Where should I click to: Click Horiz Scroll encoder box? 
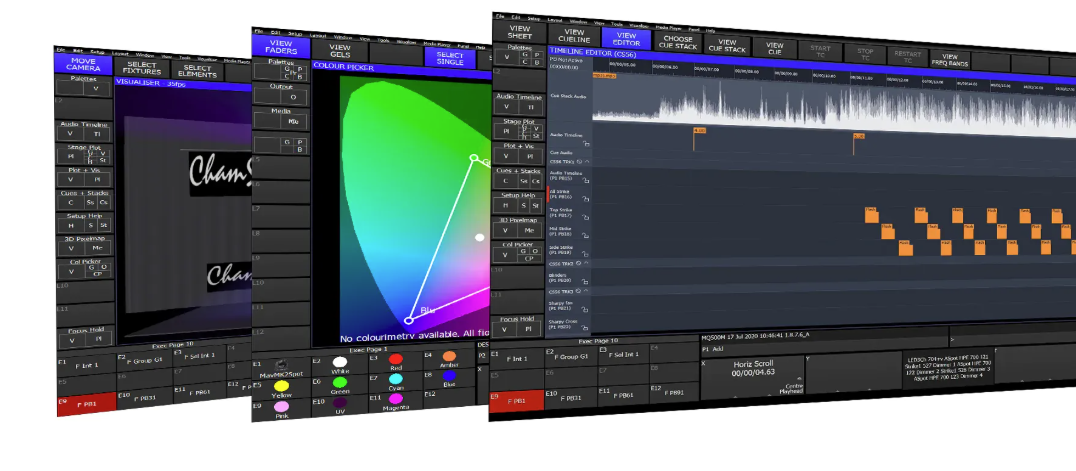pyautogui.click(x=752, y=376)
